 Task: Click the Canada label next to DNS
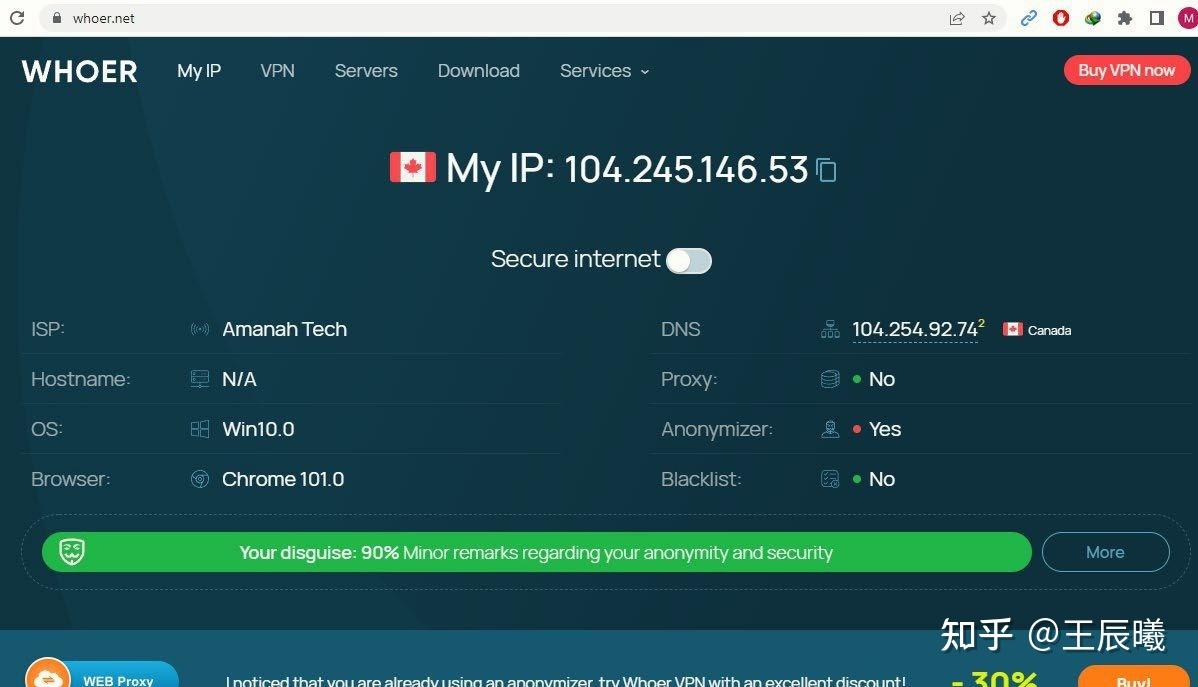1049,330
